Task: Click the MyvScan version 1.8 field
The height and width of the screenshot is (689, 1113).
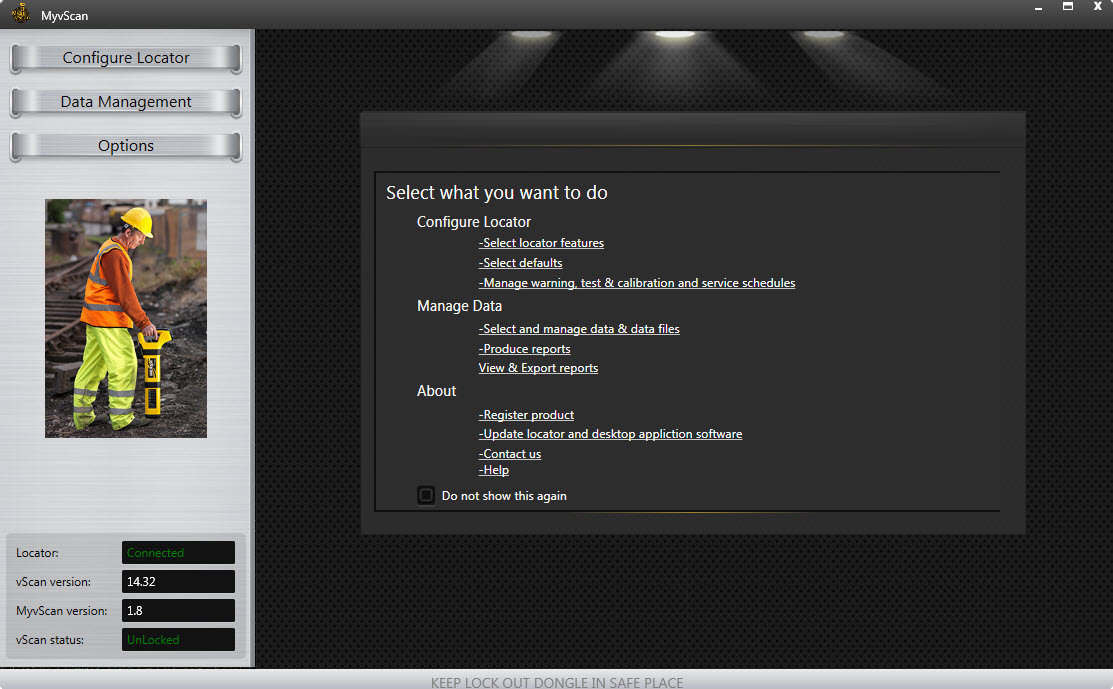Action: (178, 611)
